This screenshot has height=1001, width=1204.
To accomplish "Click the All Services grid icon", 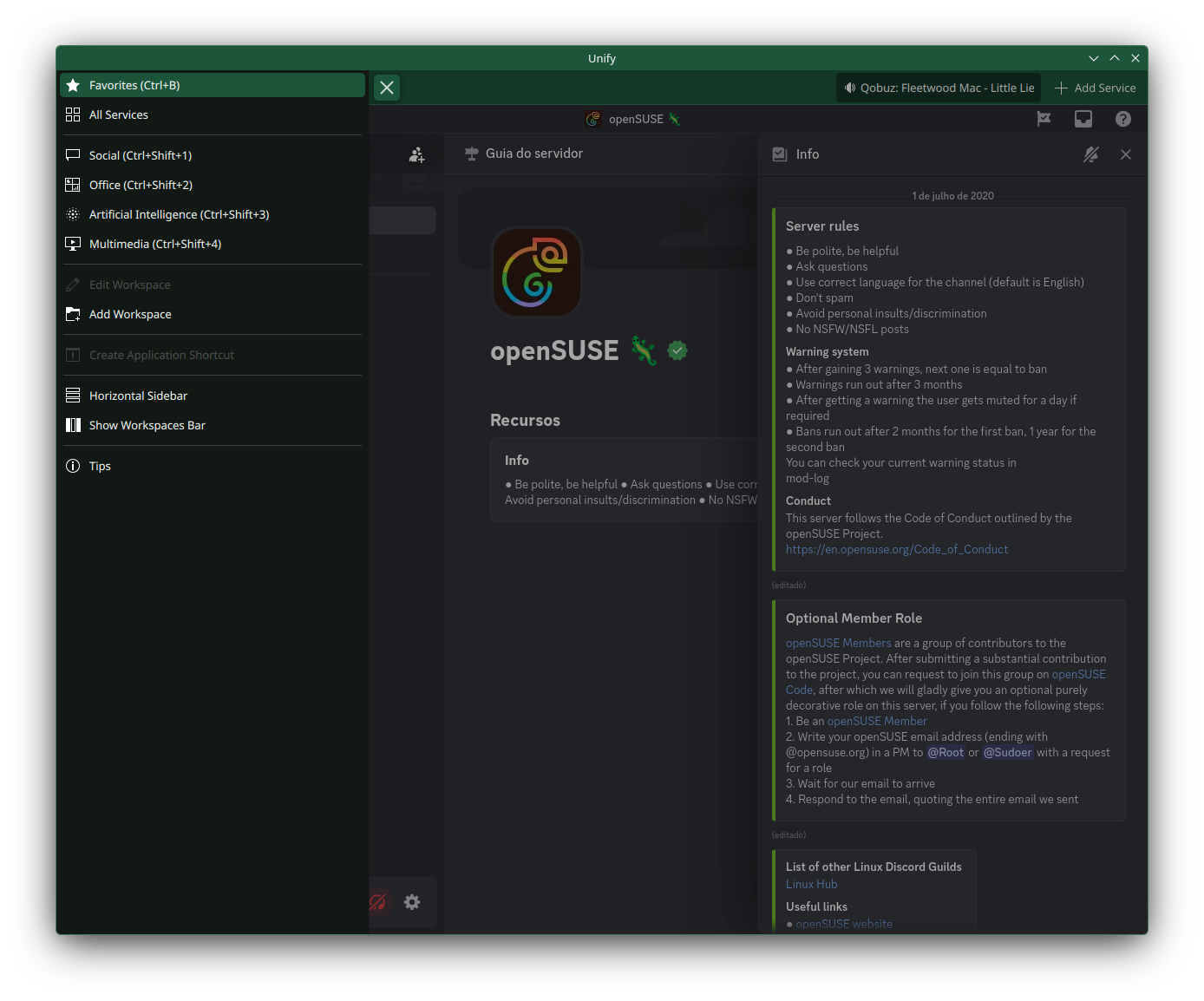I will (x=73, y=114).
